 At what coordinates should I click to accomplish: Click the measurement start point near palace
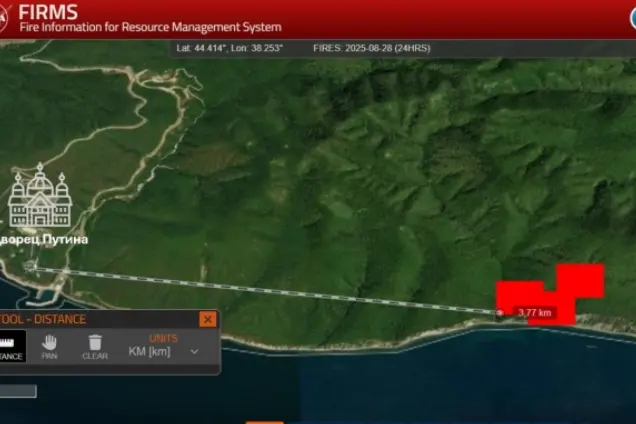[34, 267]
